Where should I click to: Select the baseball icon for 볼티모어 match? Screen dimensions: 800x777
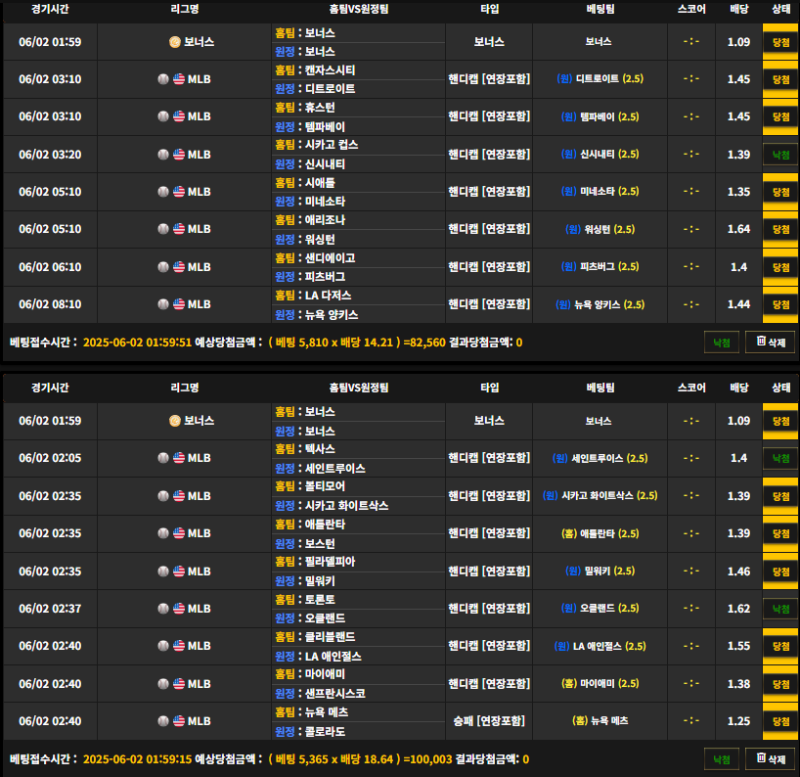[163, 496]
